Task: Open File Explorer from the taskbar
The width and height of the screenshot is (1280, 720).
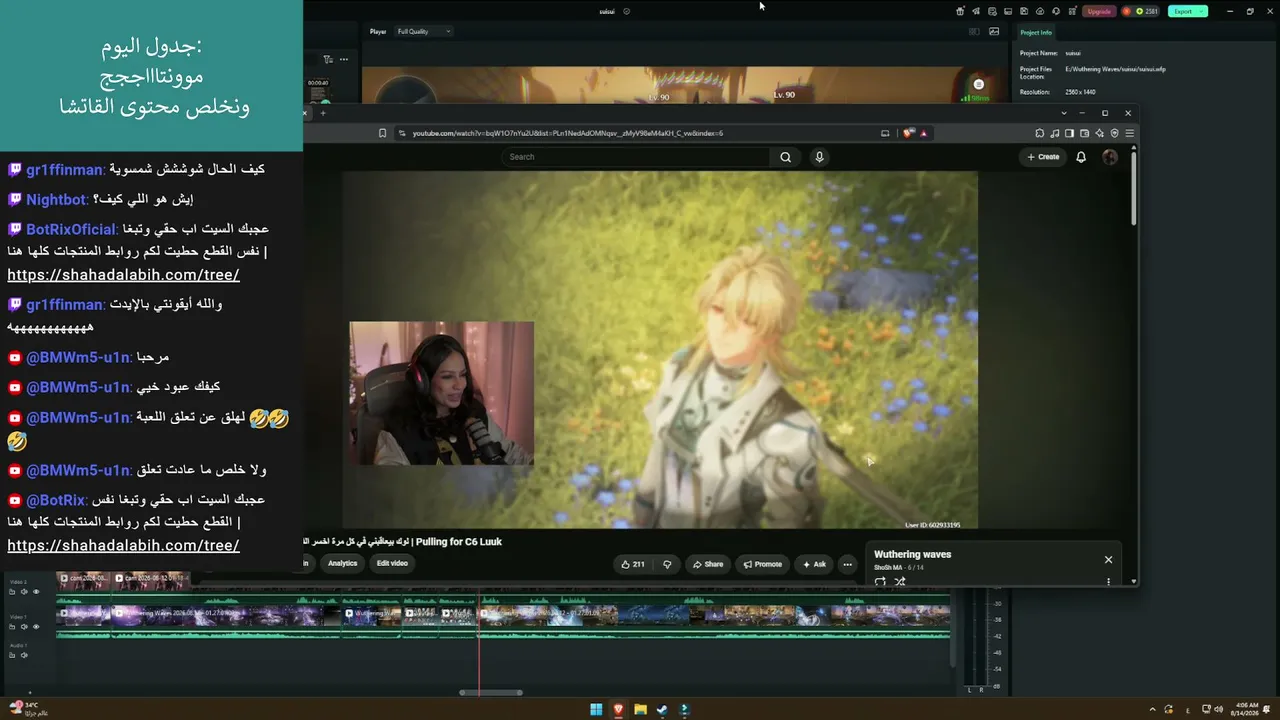Action: coord(640,710)
